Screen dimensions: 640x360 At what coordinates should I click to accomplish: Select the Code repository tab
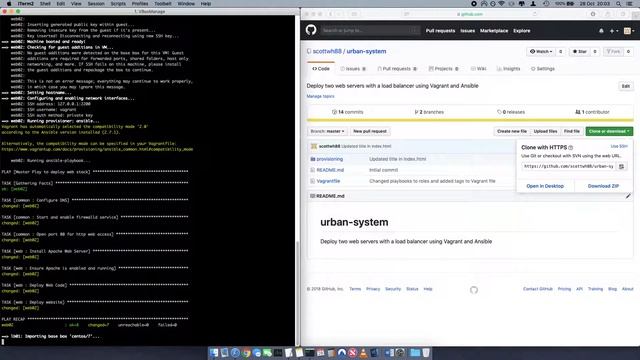(x=321, y=69)
